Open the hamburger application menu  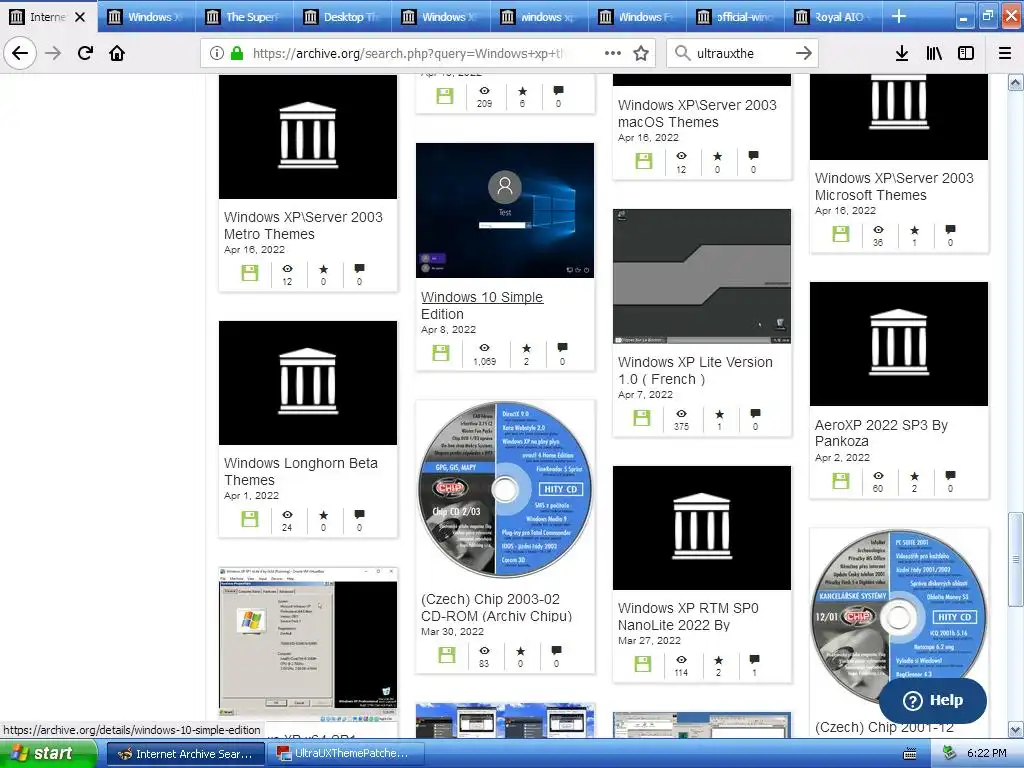tap(1005, 53)
